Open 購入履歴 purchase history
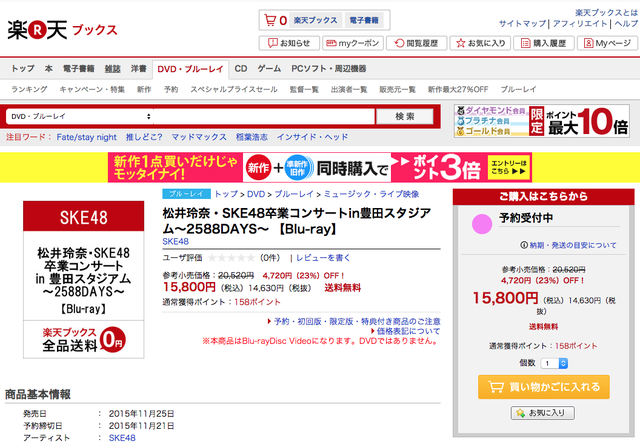 pyautogui.click(x=544, y=43)
